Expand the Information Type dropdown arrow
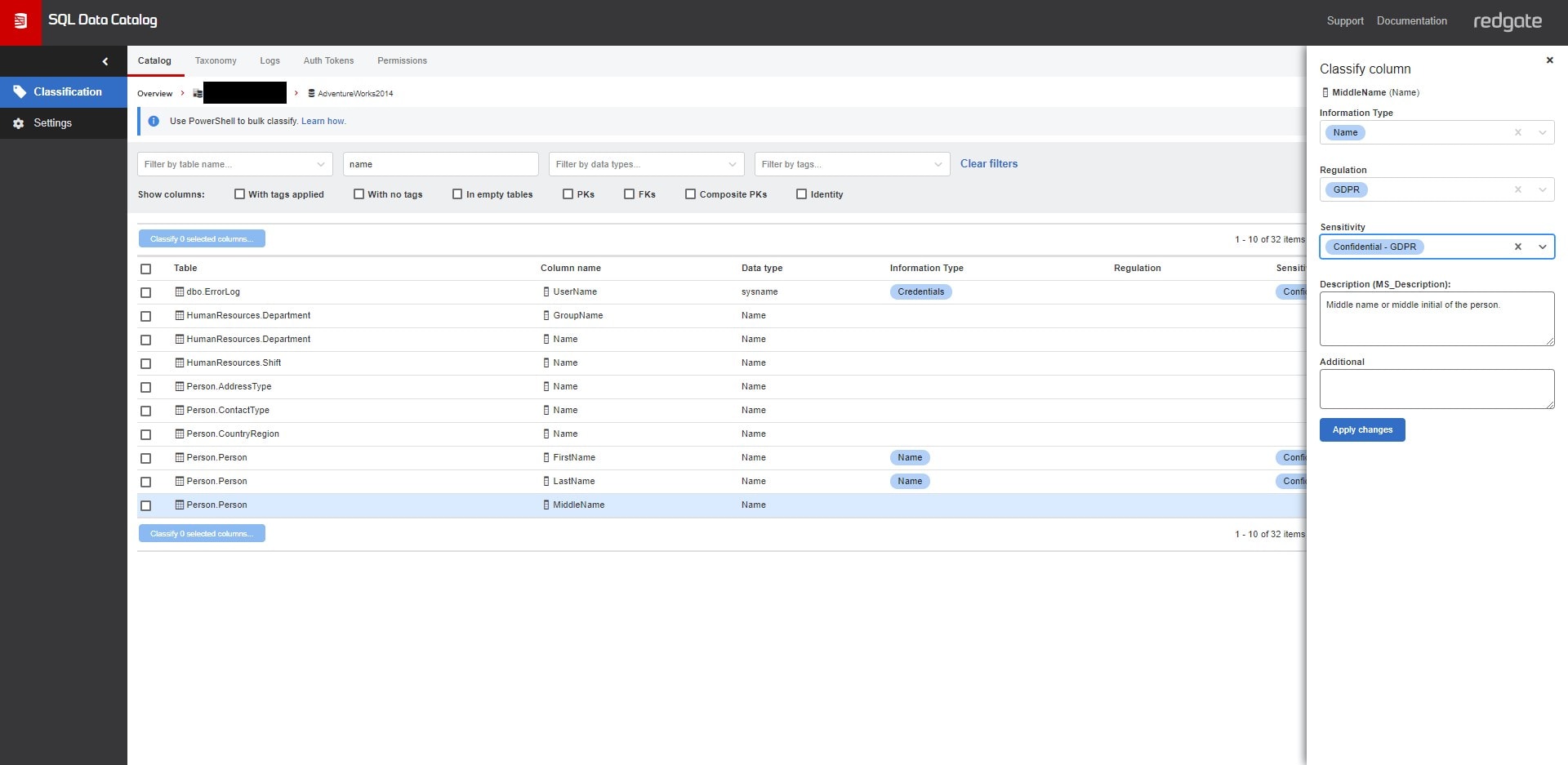The image size is (1568, 765). click(x=1543, y=132)
